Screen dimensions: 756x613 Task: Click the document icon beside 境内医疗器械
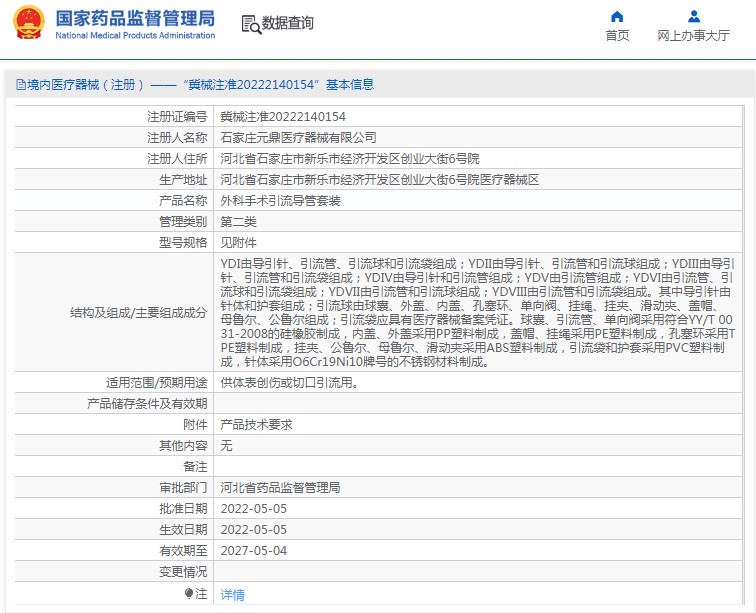pos(21,85)
